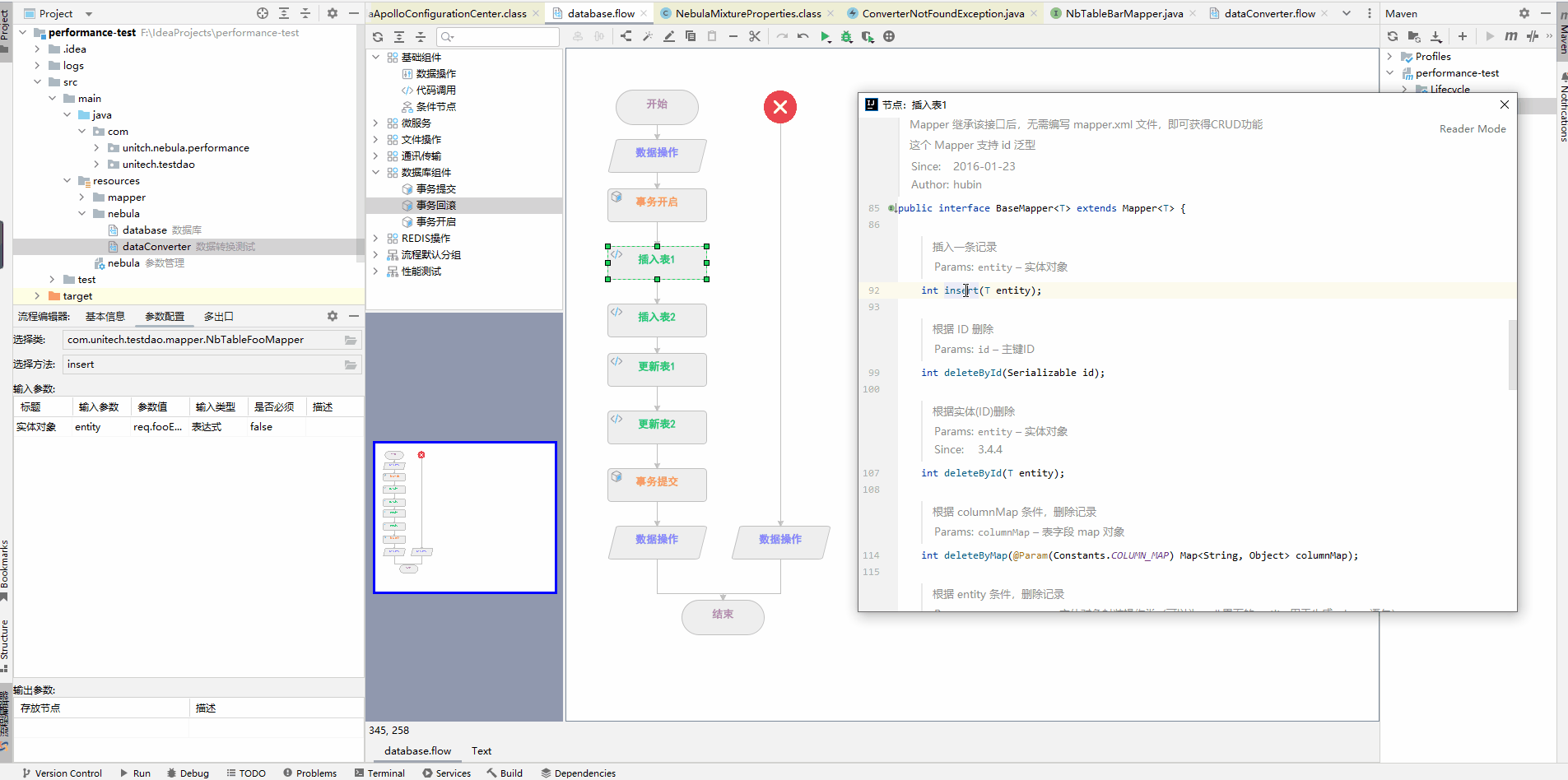Viewport: 1568px width, 780px height.
Task: Start debugging with green bug icon
Action: pos(846,37)
